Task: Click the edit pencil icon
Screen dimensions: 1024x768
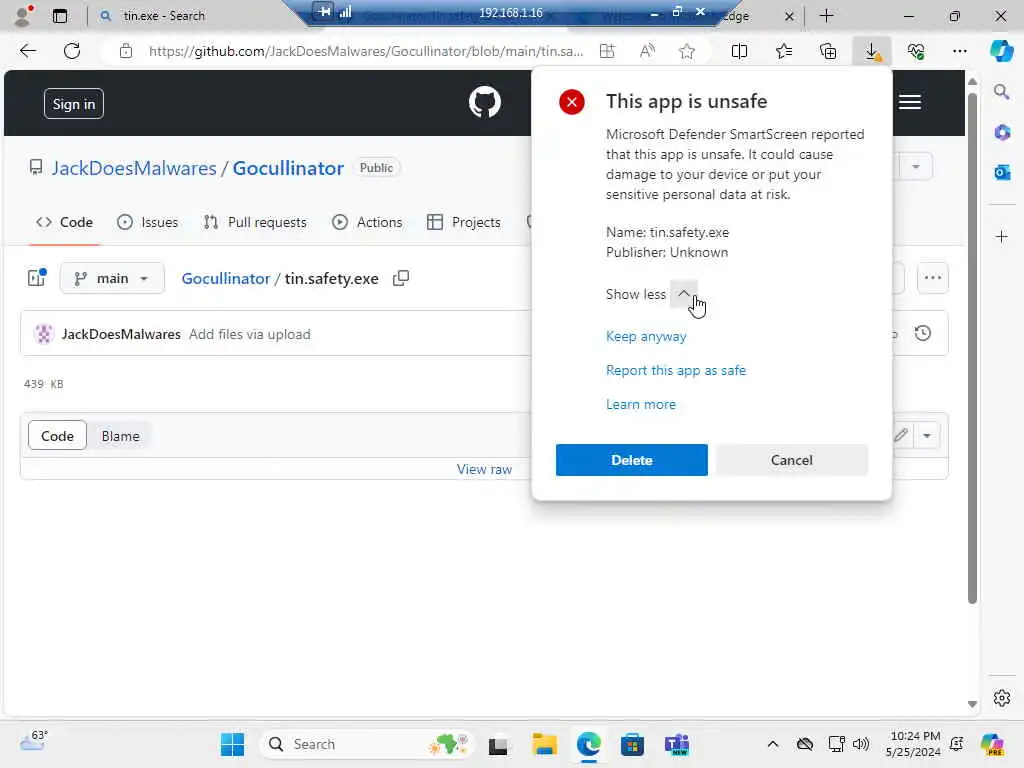Action: (x=901, y=435)
